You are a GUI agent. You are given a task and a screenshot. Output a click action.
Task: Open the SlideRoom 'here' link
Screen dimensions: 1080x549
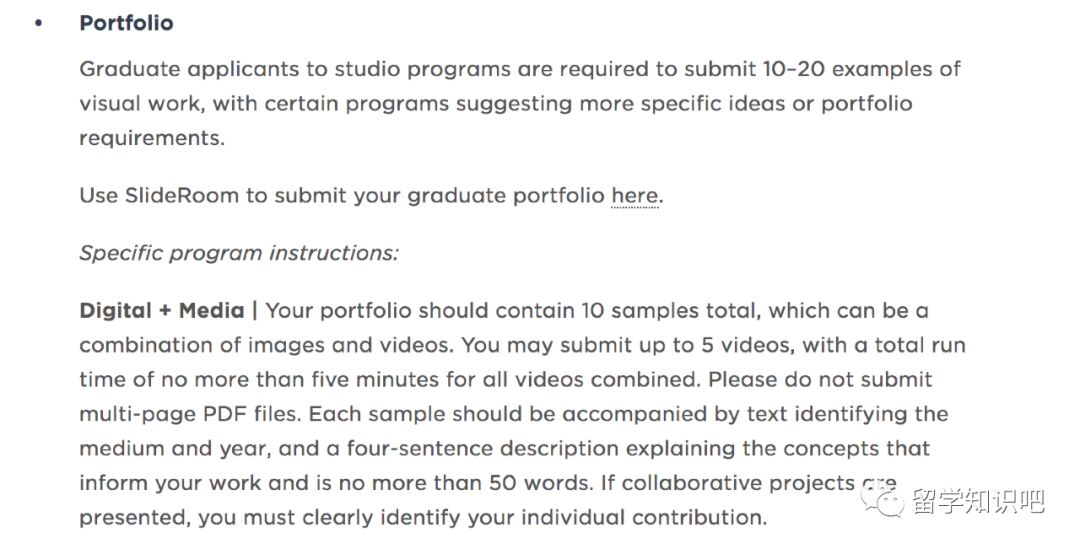tap(634, 196)
